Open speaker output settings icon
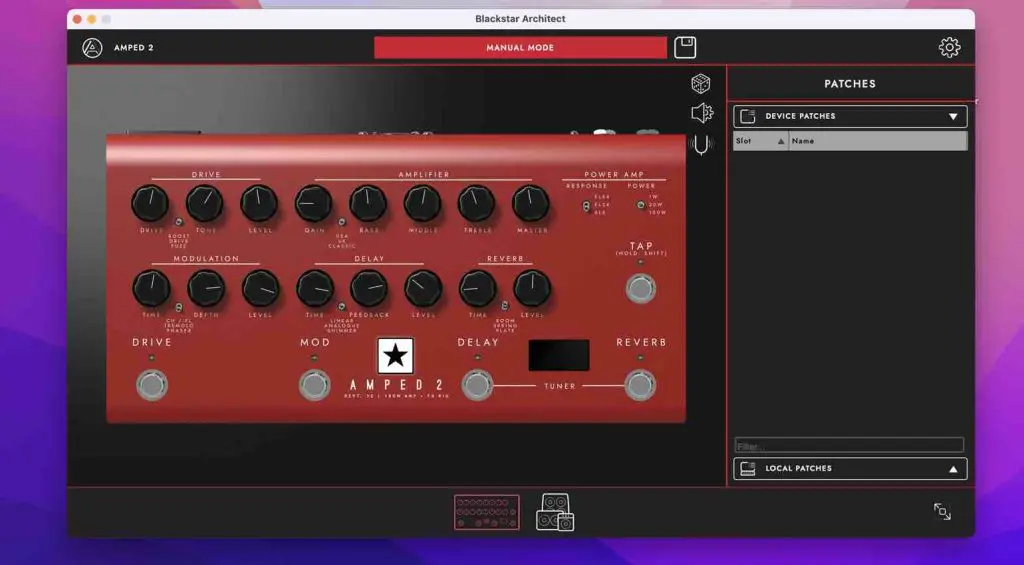 coord(701,113)
